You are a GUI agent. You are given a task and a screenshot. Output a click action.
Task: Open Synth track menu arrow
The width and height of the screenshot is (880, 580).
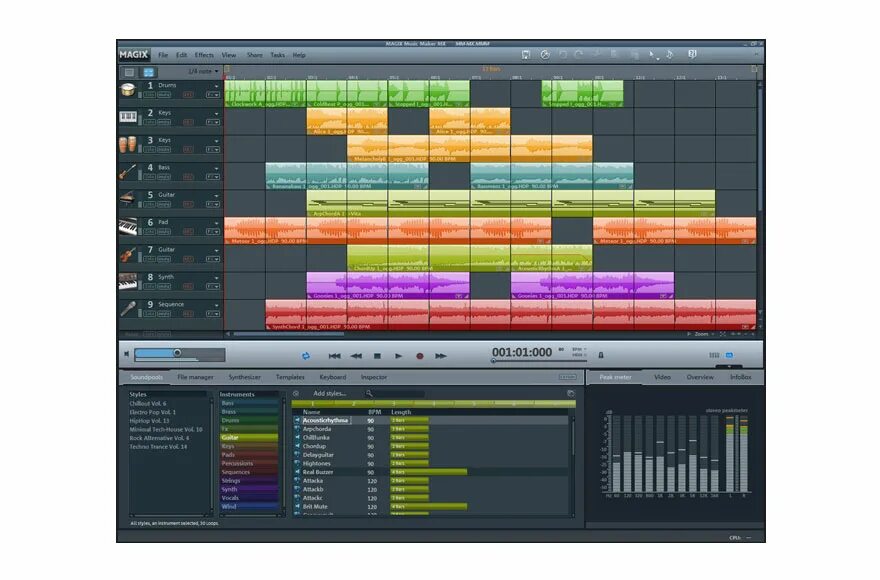(216, 278)
